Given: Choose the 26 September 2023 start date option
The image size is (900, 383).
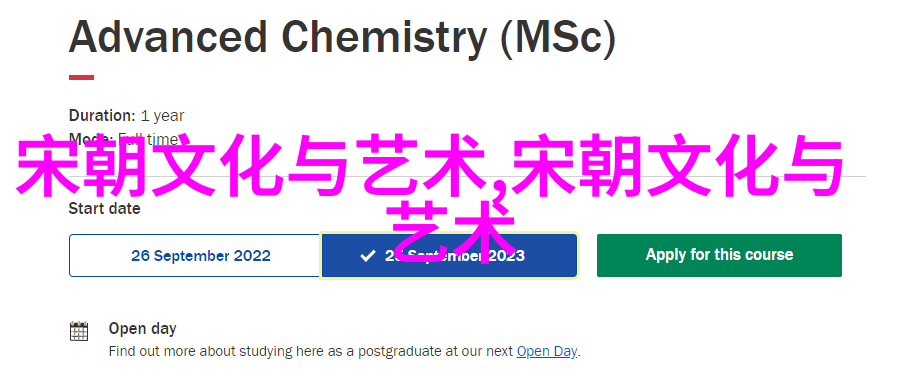Looking at the screenshot, I should pos(449,256).
